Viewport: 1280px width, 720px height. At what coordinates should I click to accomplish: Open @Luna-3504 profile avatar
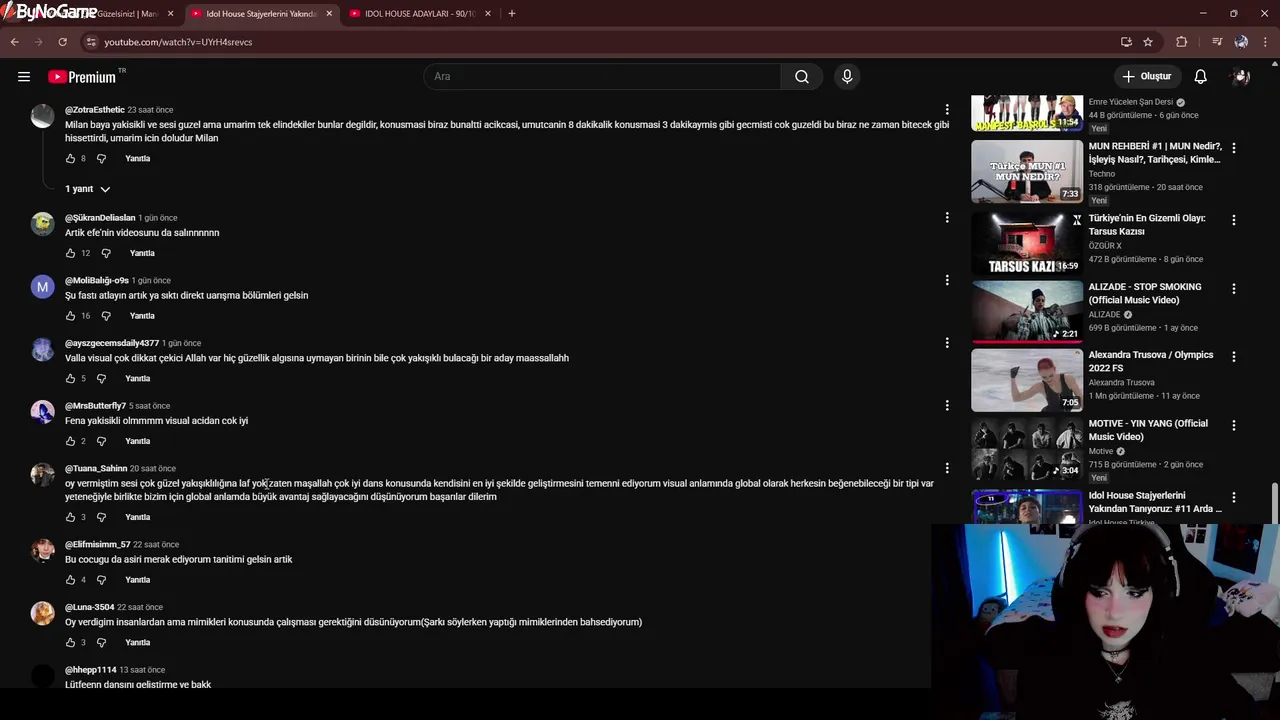(42, 614)
